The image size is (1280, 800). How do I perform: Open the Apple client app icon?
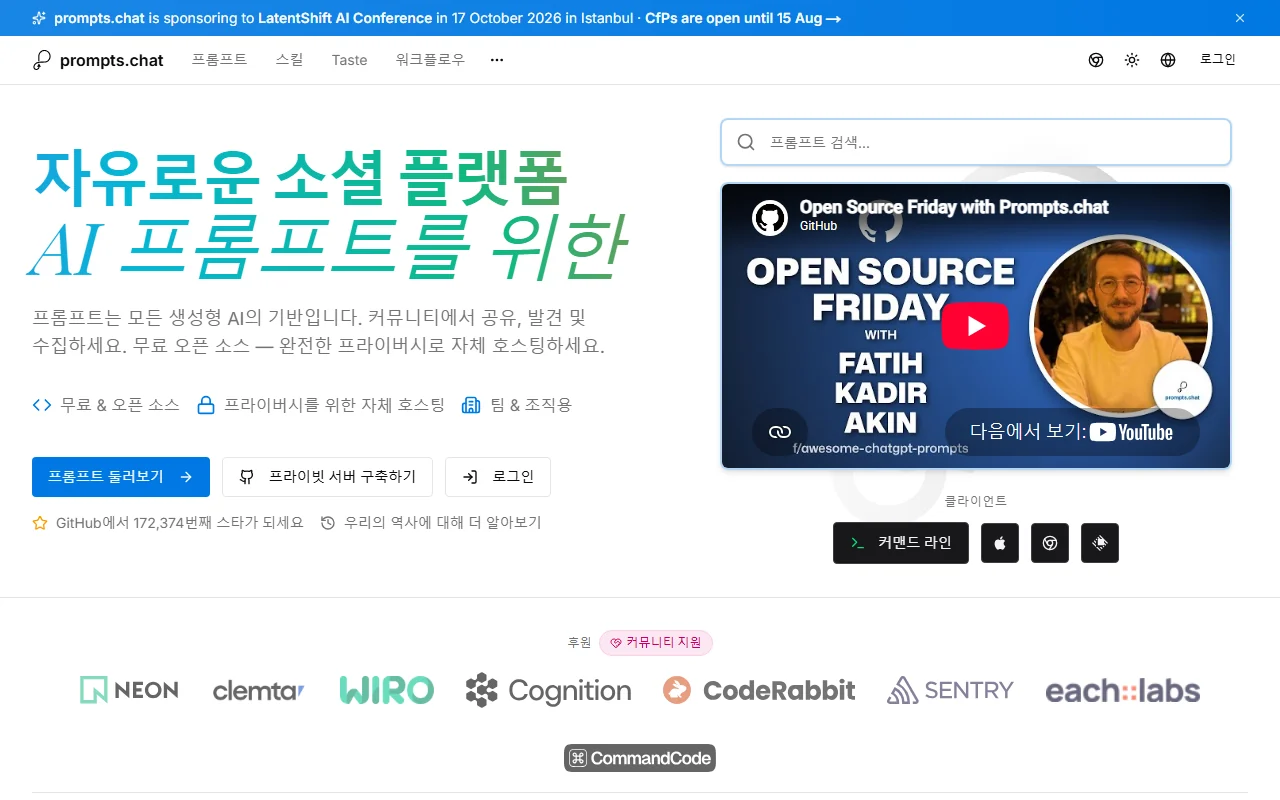point(1000,543)
